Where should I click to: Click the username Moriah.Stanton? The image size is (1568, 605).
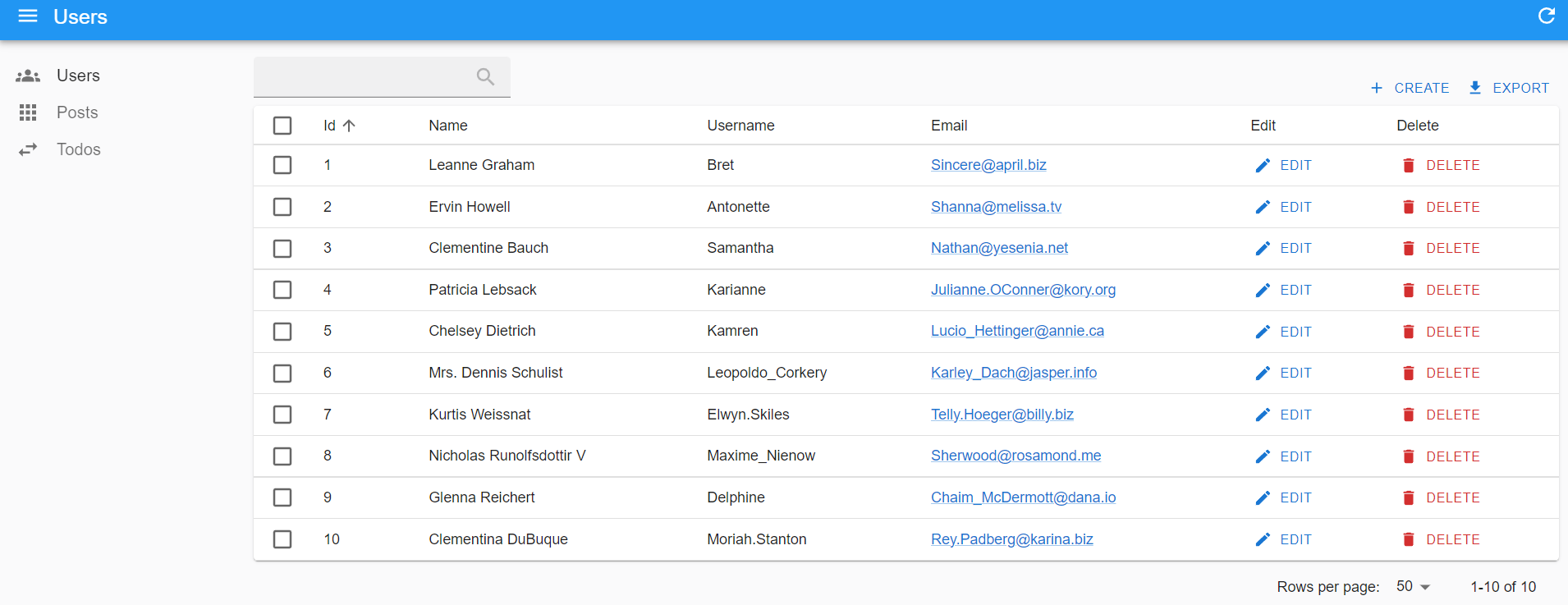tap(757, 539)
